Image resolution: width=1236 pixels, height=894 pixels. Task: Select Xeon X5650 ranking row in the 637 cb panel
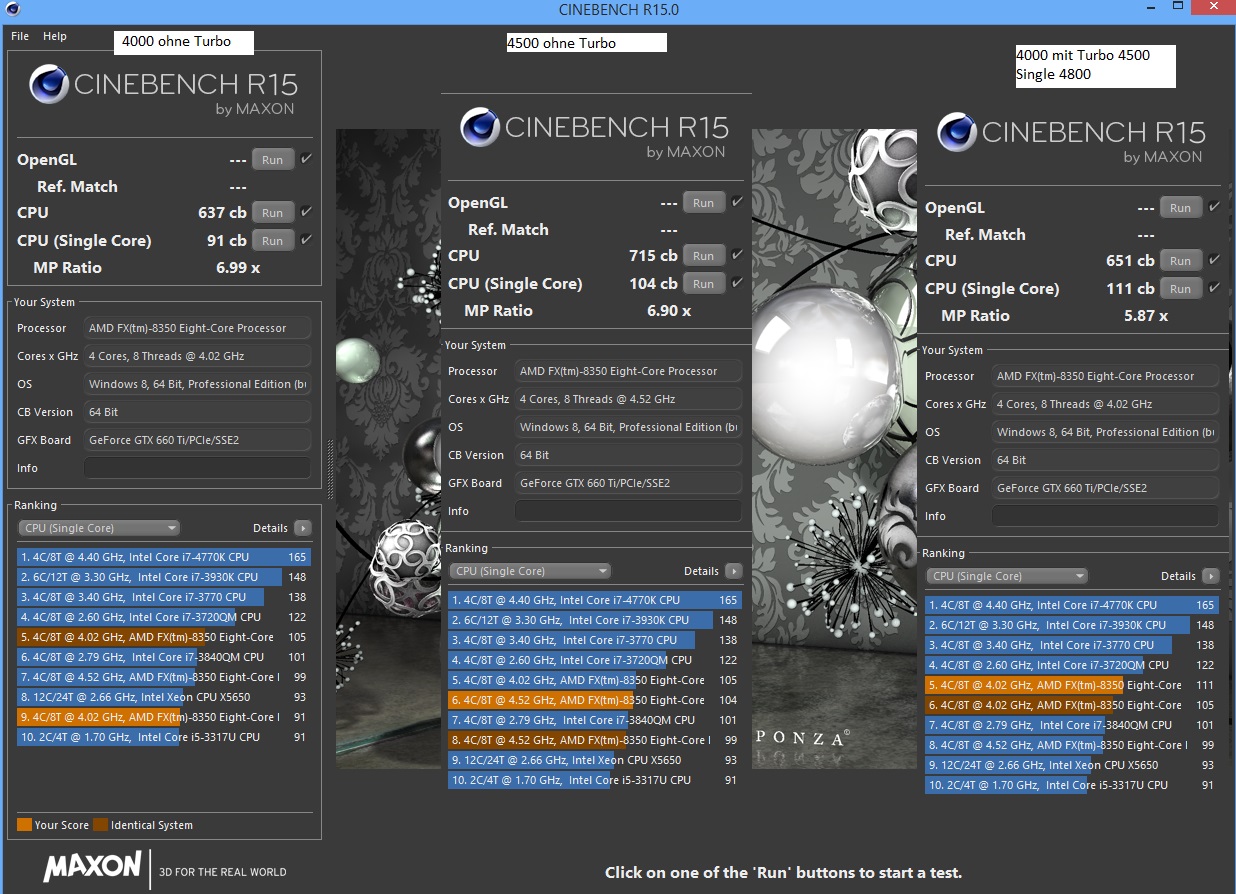click(164, 697)
